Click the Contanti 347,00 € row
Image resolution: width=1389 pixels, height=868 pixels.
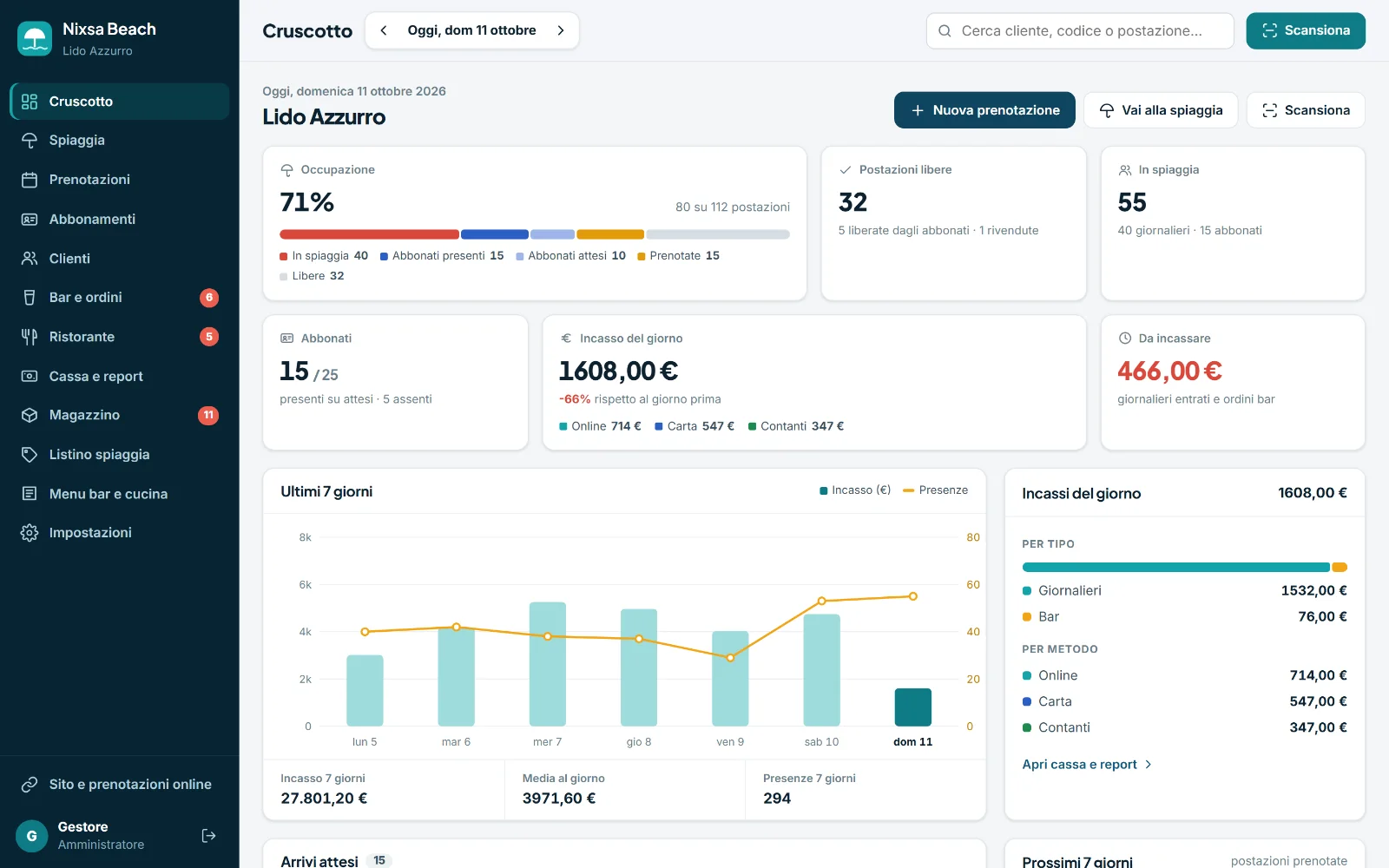(1185, 728)
